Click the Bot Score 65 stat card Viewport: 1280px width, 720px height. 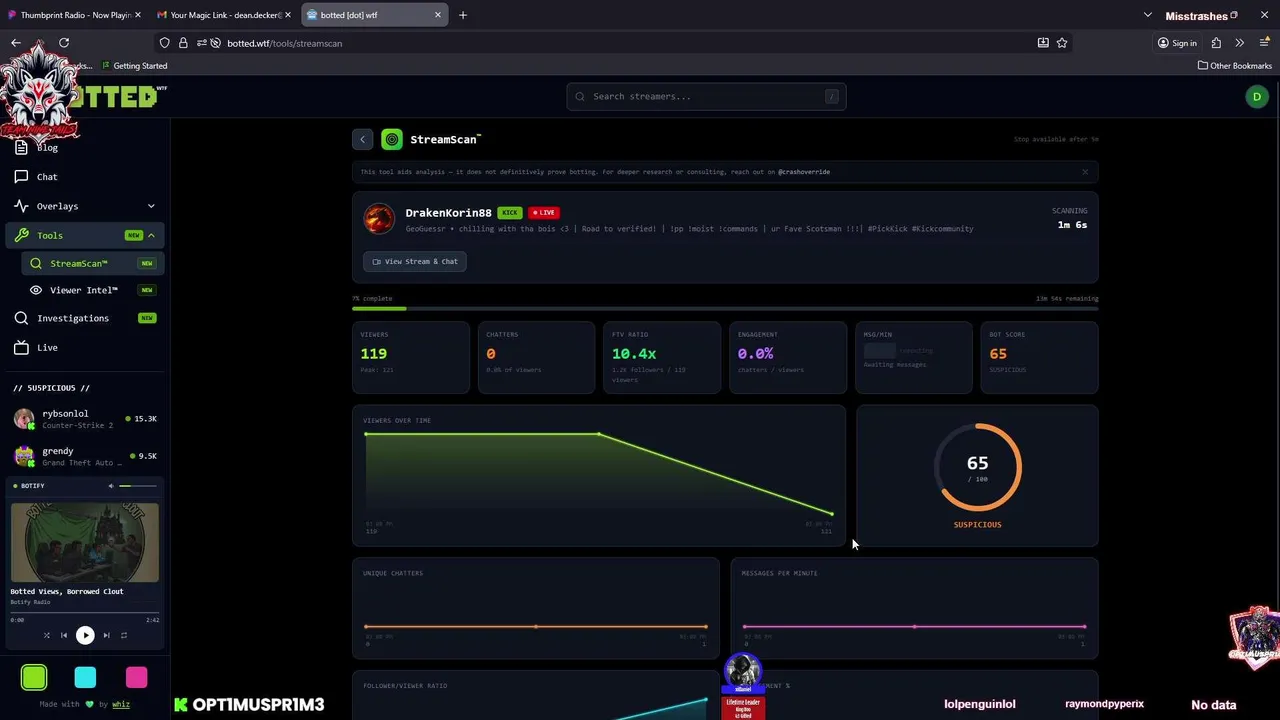coord(1039,357)
